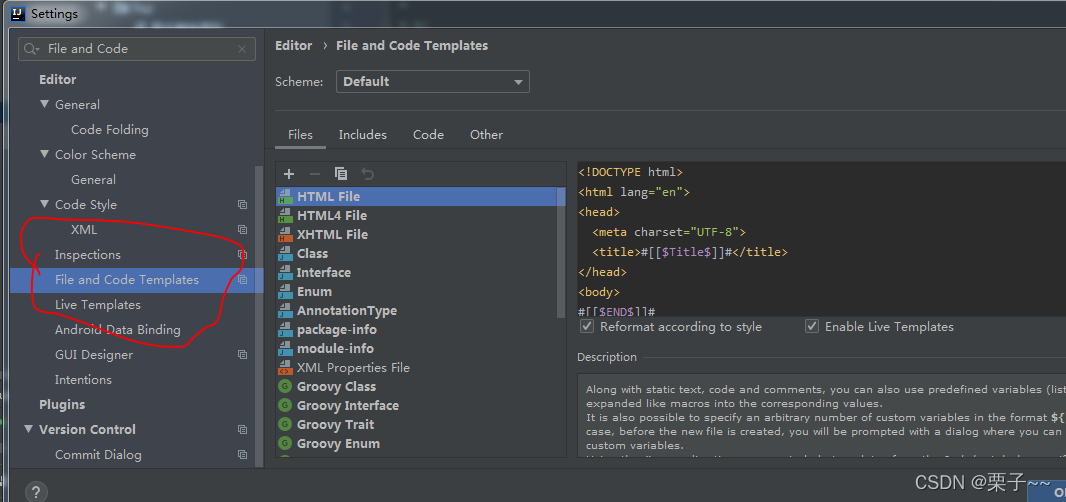Viewport: 1066px width, 502px height.
Task: Click the Groovy Interface green icon
Action: pos(285,405)
